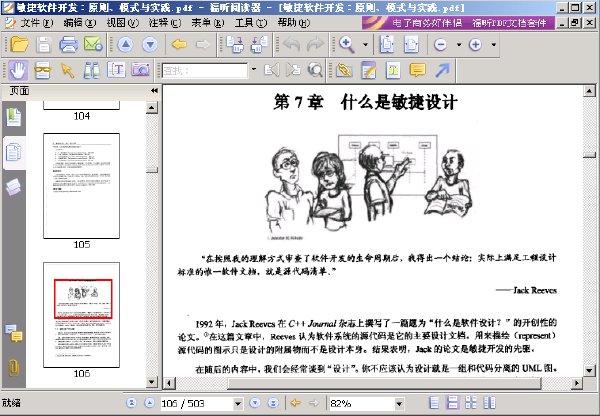600x416 pixels.
Task: Click the Zoom Out minus button
Action: click(x=440, y=45)
